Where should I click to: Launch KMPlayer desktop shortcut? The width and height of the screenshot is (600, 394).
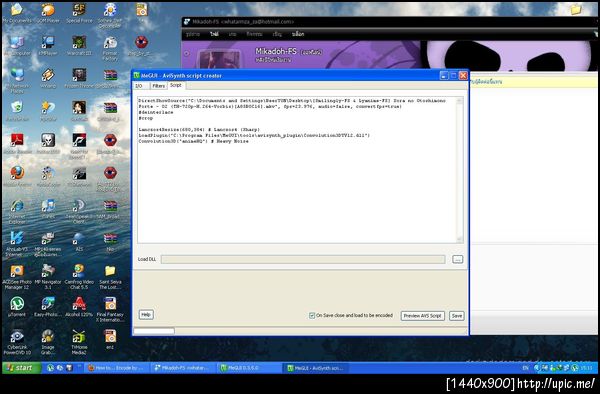click(x=48, y=42)
